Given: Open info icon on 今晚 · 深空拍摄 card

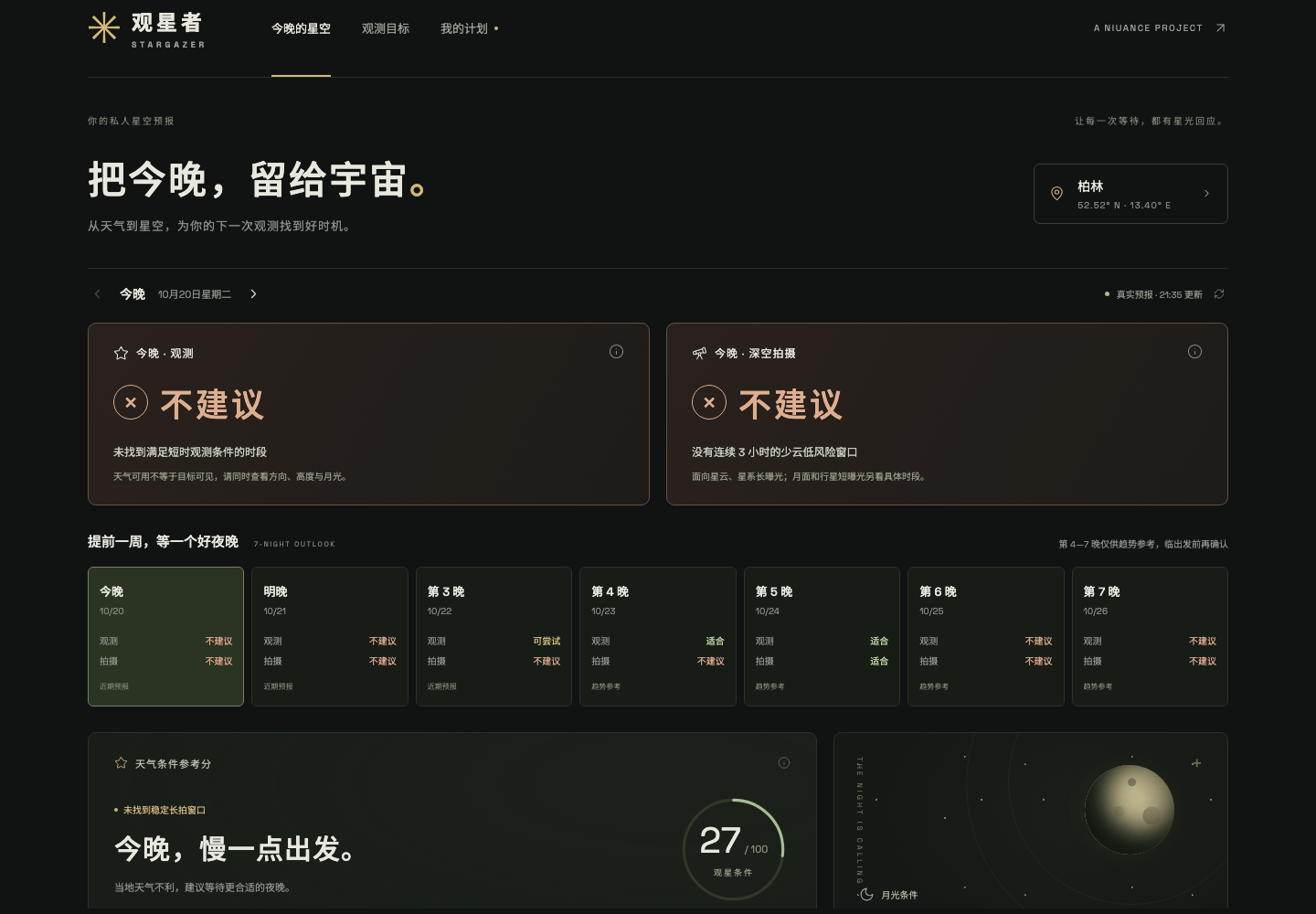Looking at the screenshot, I should tap(1194, 352).
